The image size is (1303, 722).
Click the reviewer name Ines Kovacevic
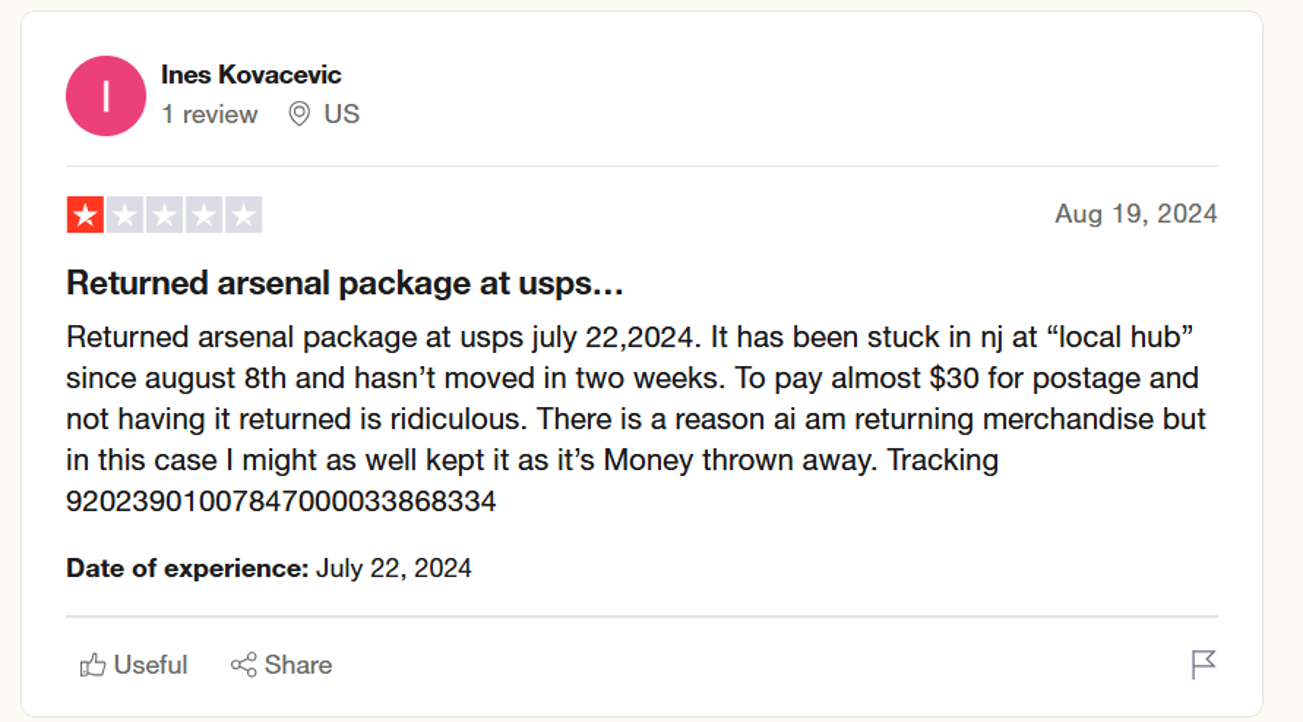click(251, 74)
